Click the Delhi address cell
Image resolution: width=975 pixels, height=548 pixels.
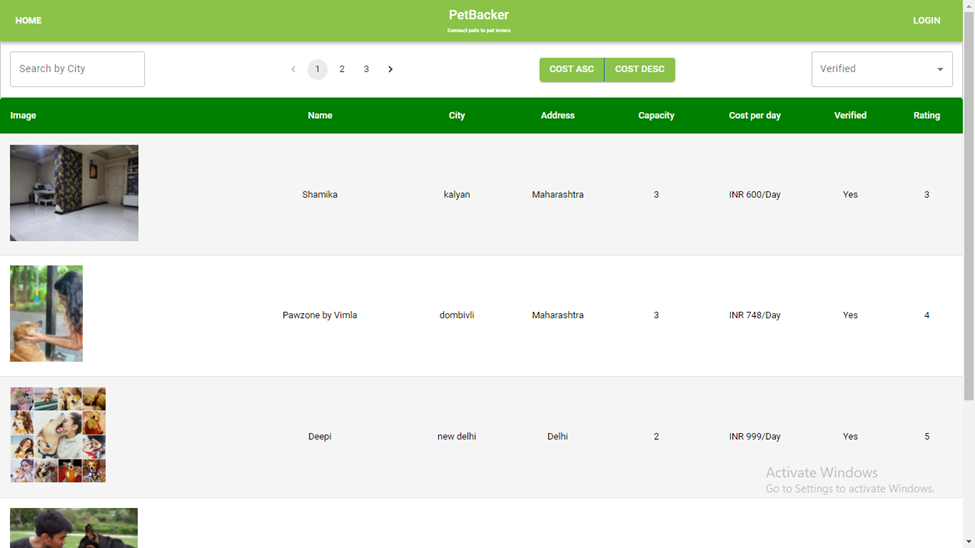point(558,437)
